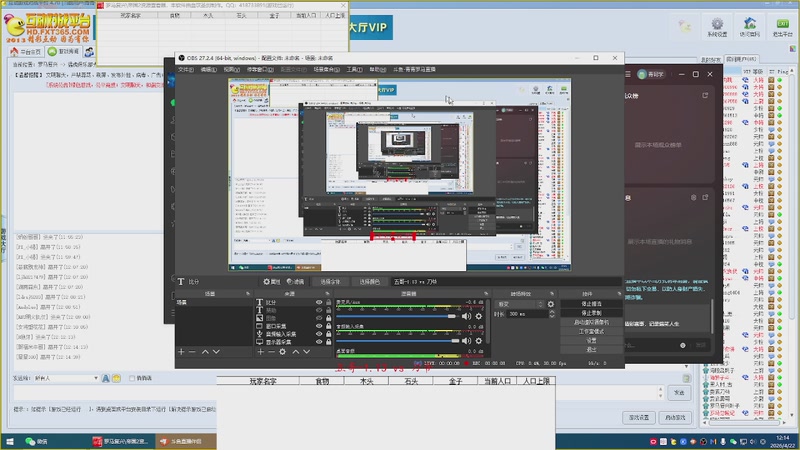The width and height of the screenshot is (800, 450).
Task: Enable the 悄悄话 whisper checkbox
Action: pos(132,378)
